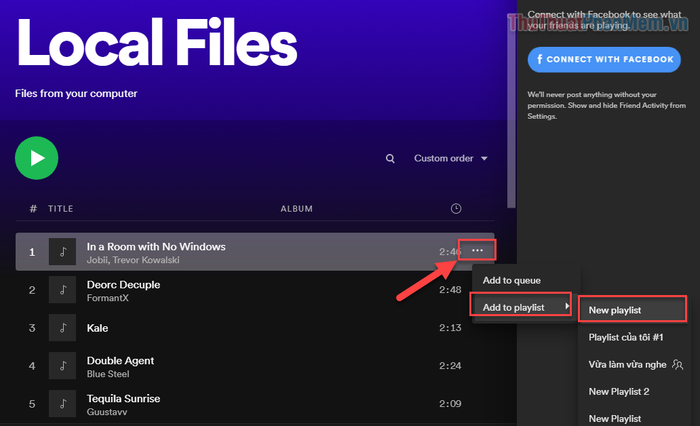The height and width of the screenshot is (426, 700).
Task: Click the green Play button
Action: [x=37, y=158]
